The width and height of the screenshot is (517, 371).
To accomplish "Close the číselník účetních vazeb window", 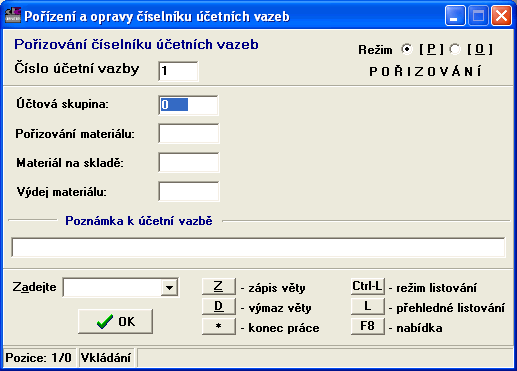I will click(501, 16).
